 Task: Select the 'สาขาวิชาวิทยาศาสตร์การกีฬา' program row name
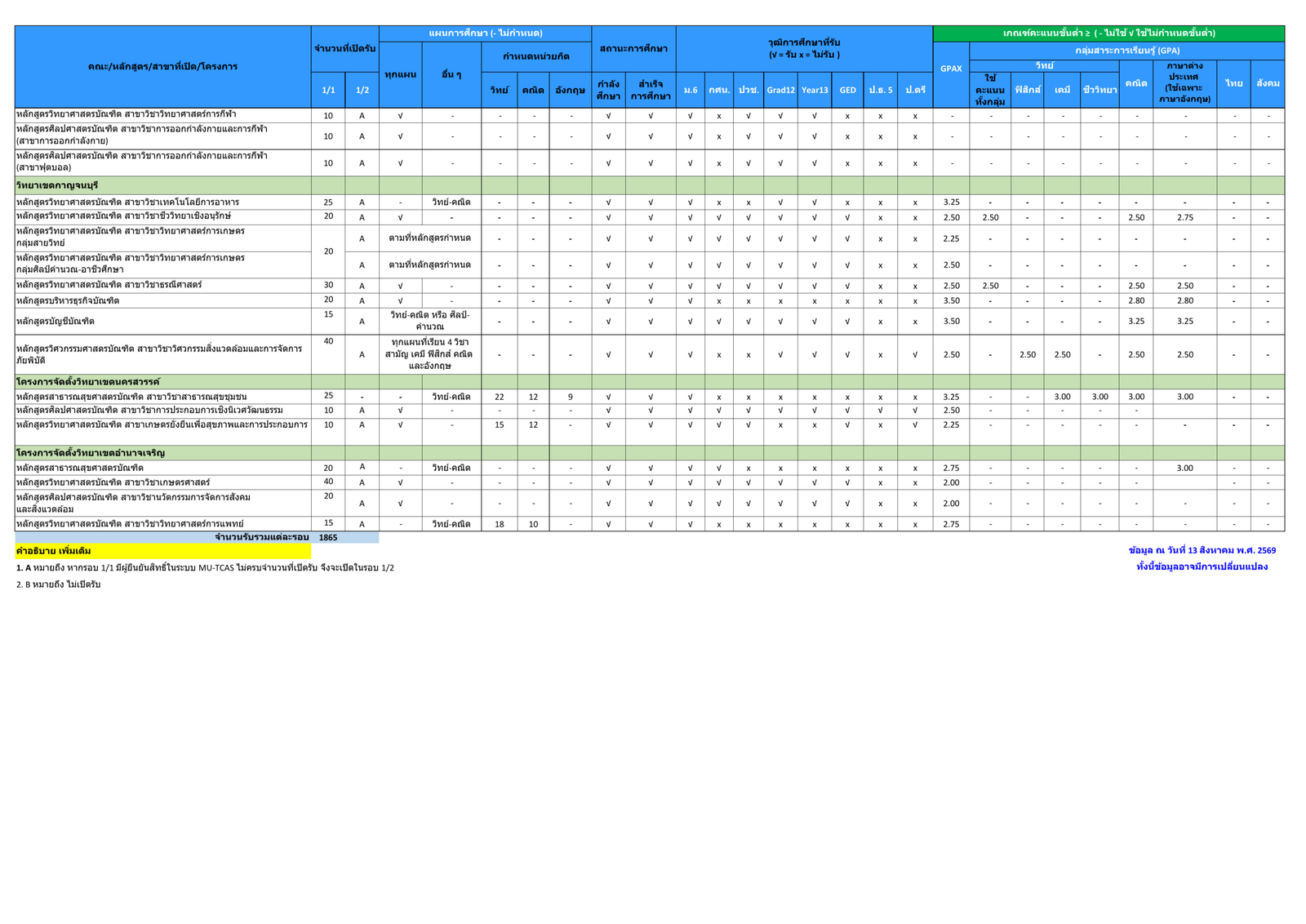click(127, 114)
